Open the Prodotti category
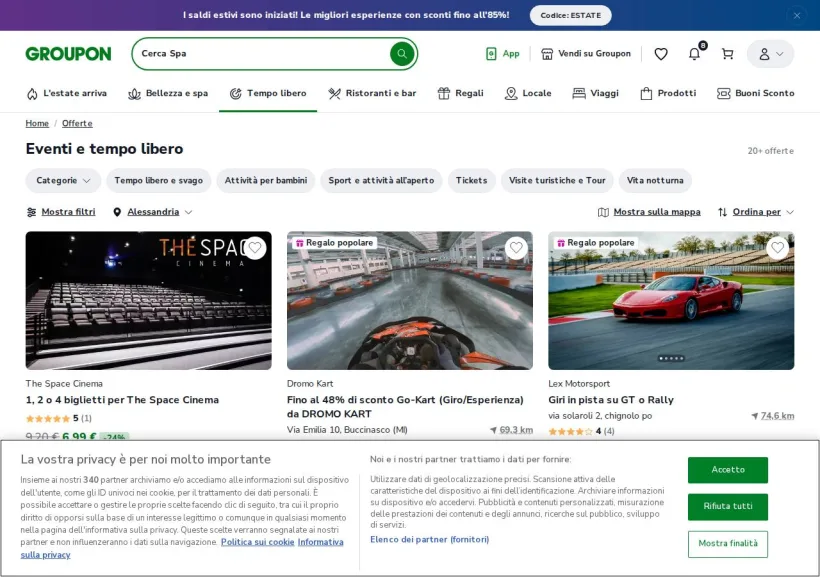820x577 pixels. (x=668, y=93)
